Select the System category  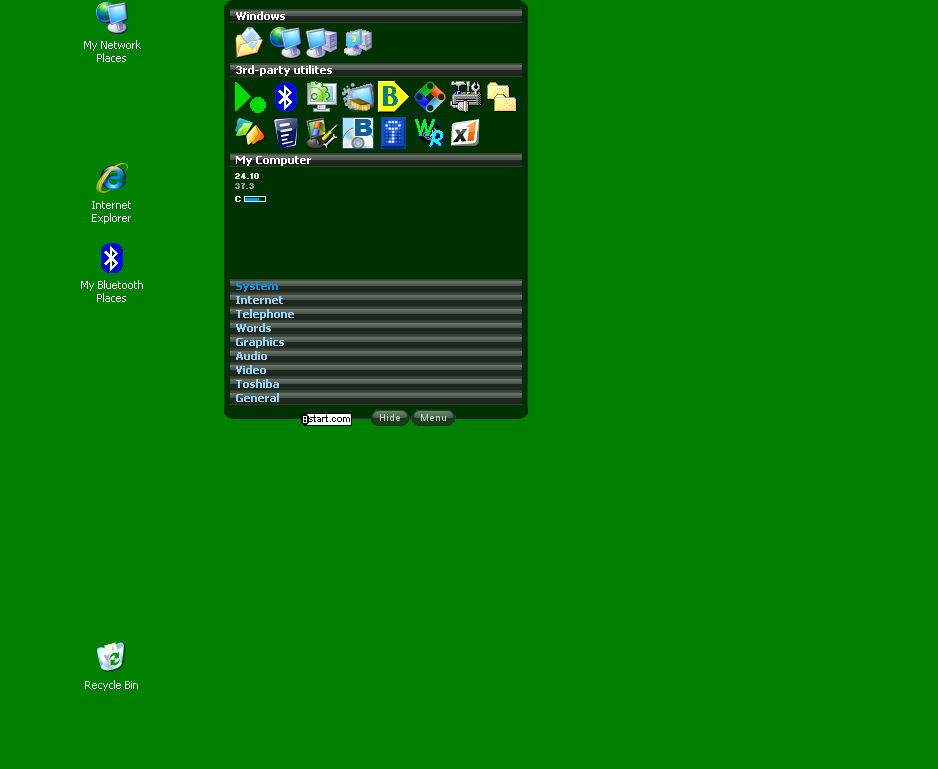376,286
